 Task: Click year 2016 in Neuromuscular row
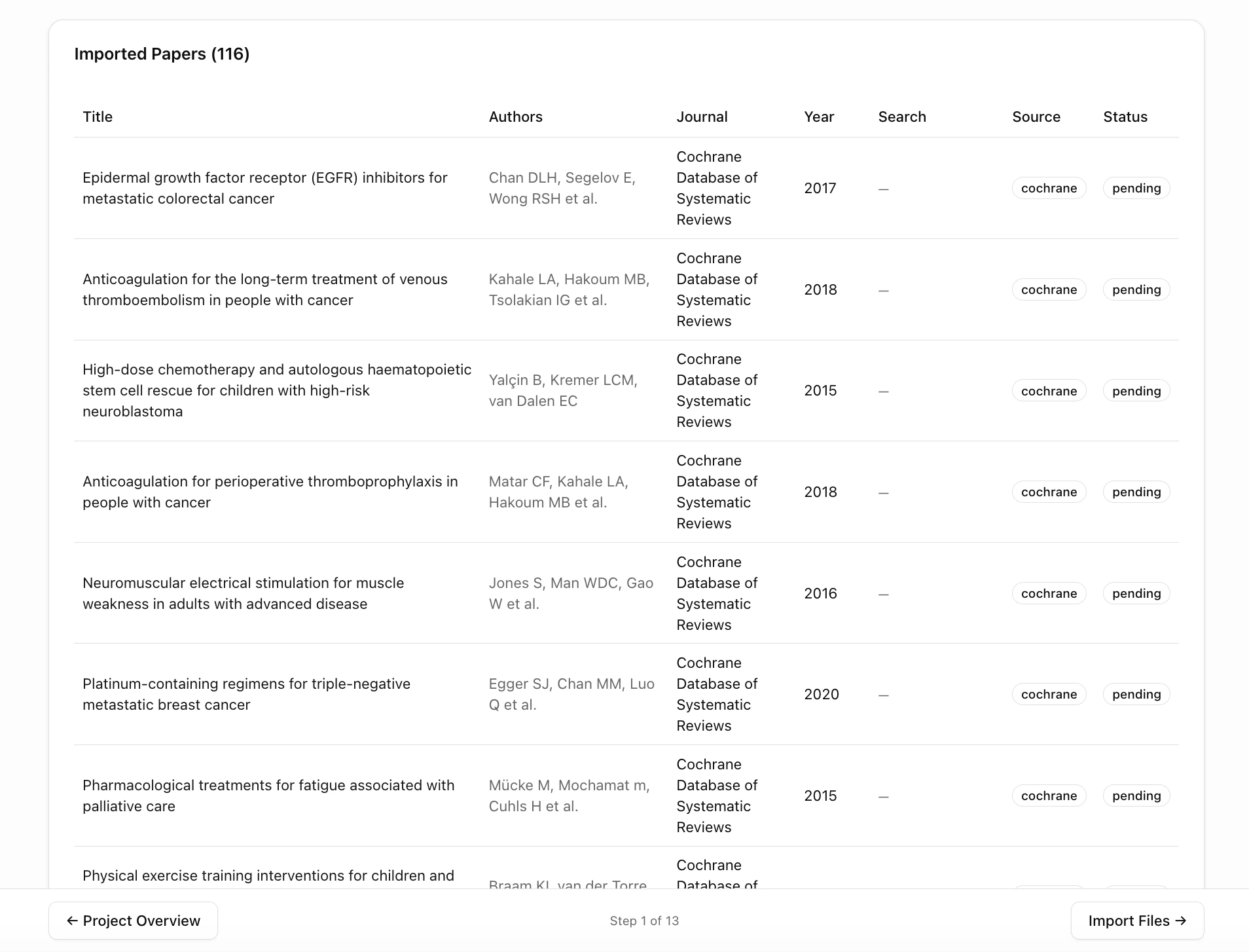coord(820,593)
